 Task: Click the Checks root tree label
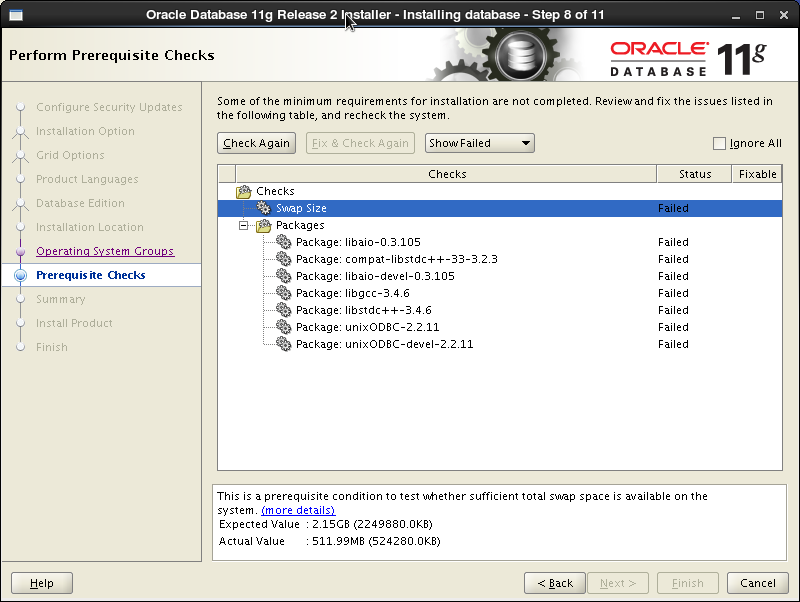[x=275, y=191]
